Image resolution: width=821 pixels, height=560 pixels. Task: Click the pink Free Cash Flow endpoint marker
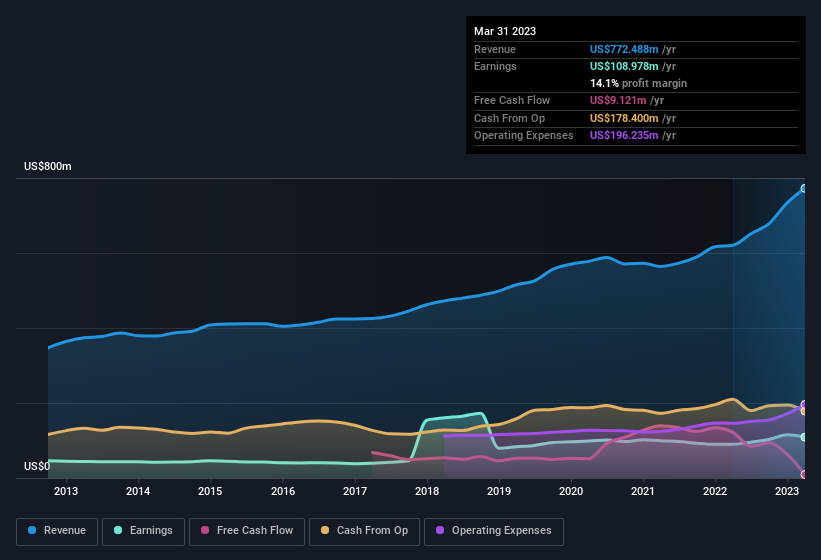coord(804,474)
